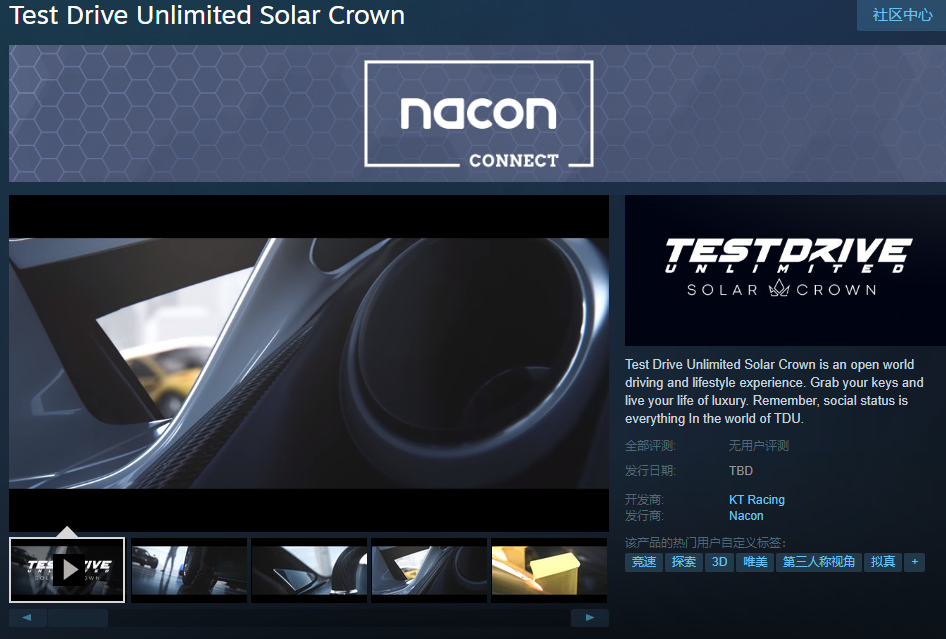
Task: Play the trailer video thumbnail
Action: pyautogui.click(x=67, y=570)
